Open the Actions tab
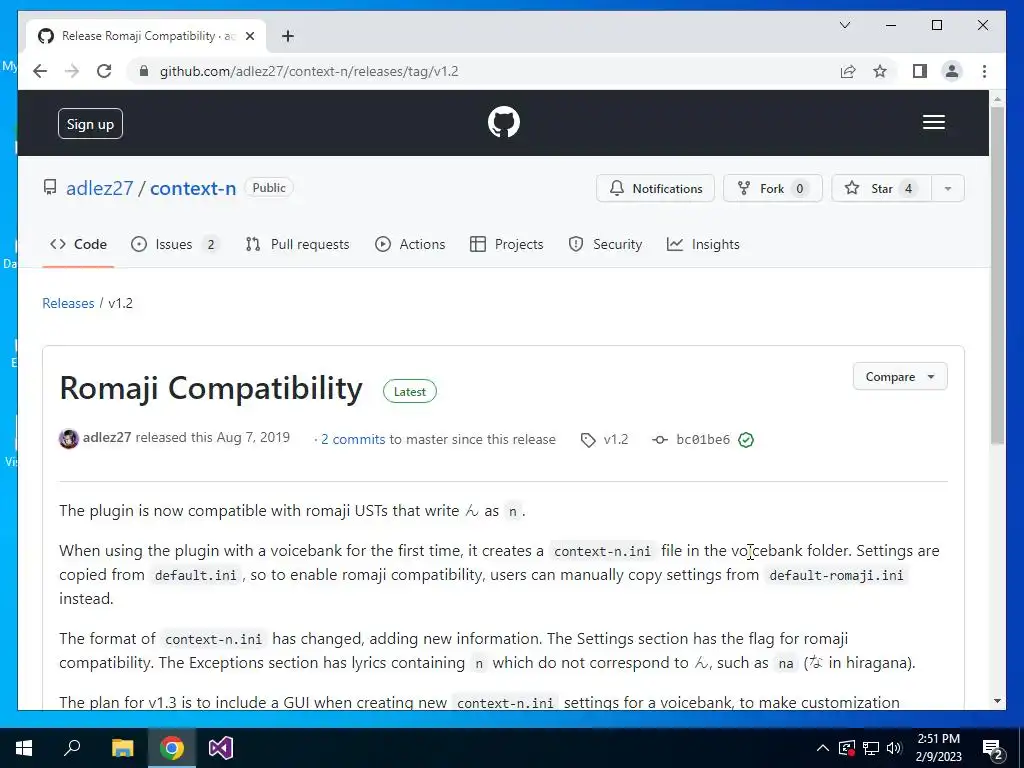This screenshot has width=1024, height=768. pos(410,244)
